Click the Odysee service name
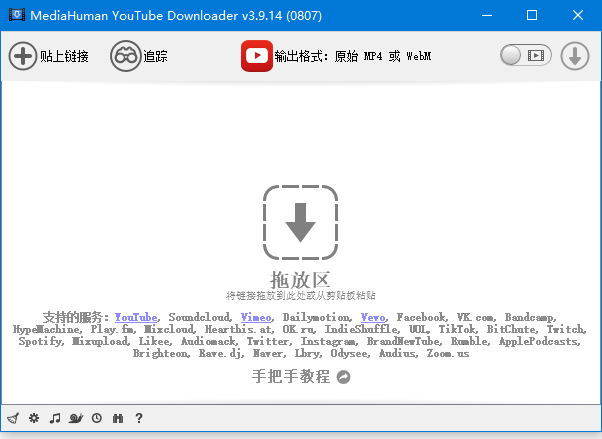The height and width of the screenshot is (439, 602). click(x=349, y=353)
